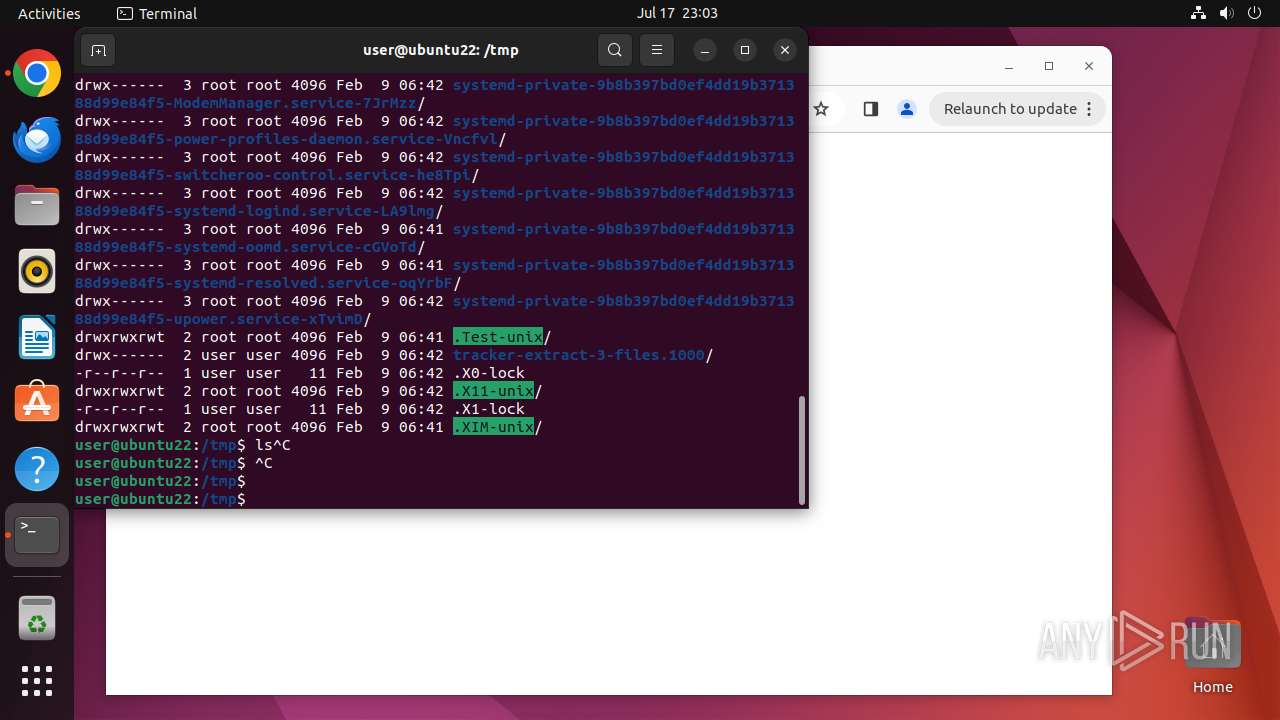1280x720 pixels.
Task: Select the .X1-lock file name
Action: [489, 409]
